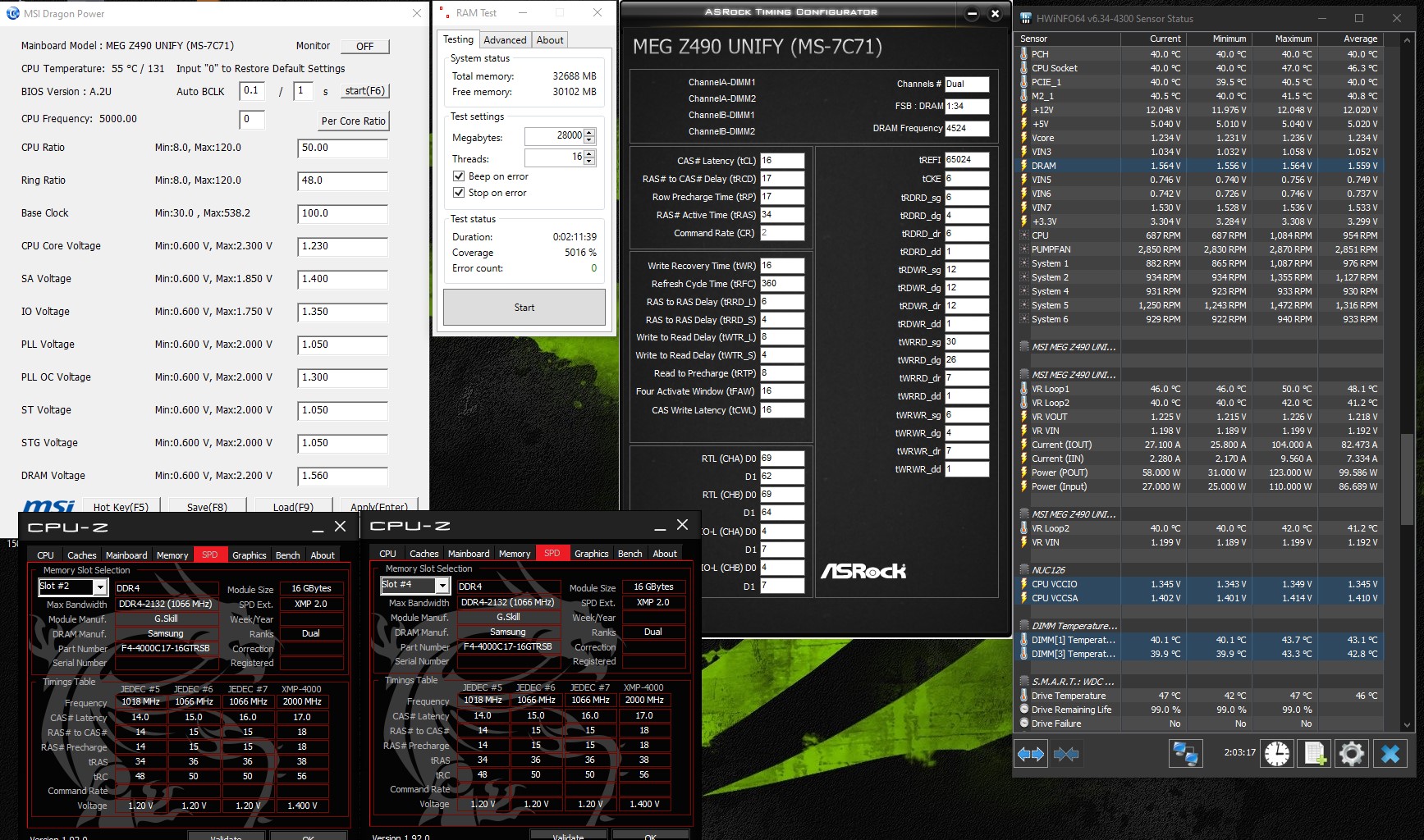Open Memory tab in Slot #2 CPU-Z window
Screen dimensions: 1424x840
[x=172, y=555]
